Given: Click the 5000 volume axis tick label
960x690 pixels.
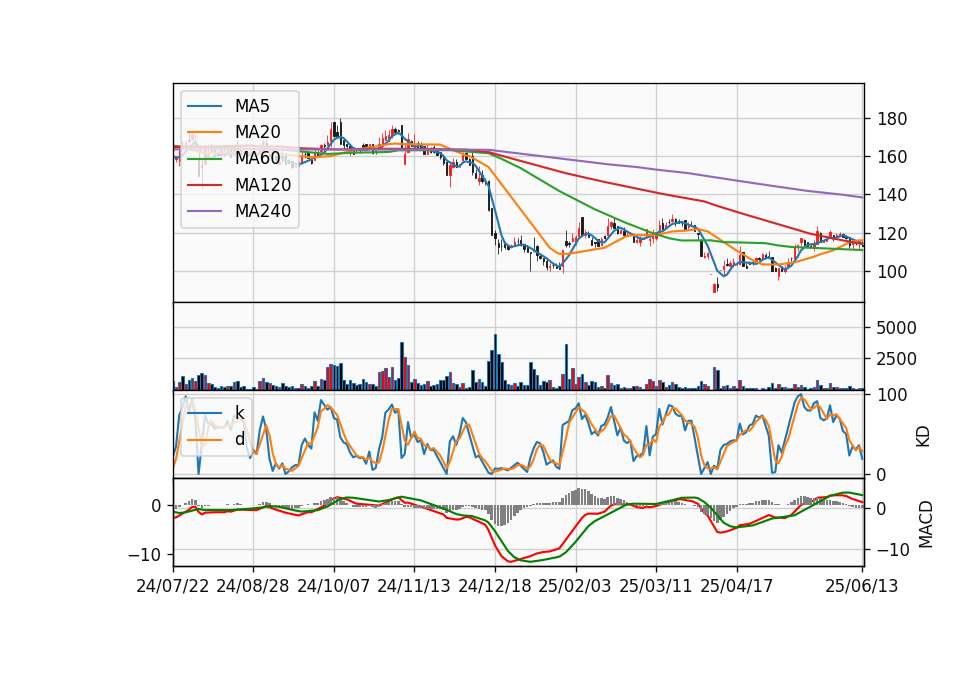Looking at the screenshot, I should tap(896, 328).
